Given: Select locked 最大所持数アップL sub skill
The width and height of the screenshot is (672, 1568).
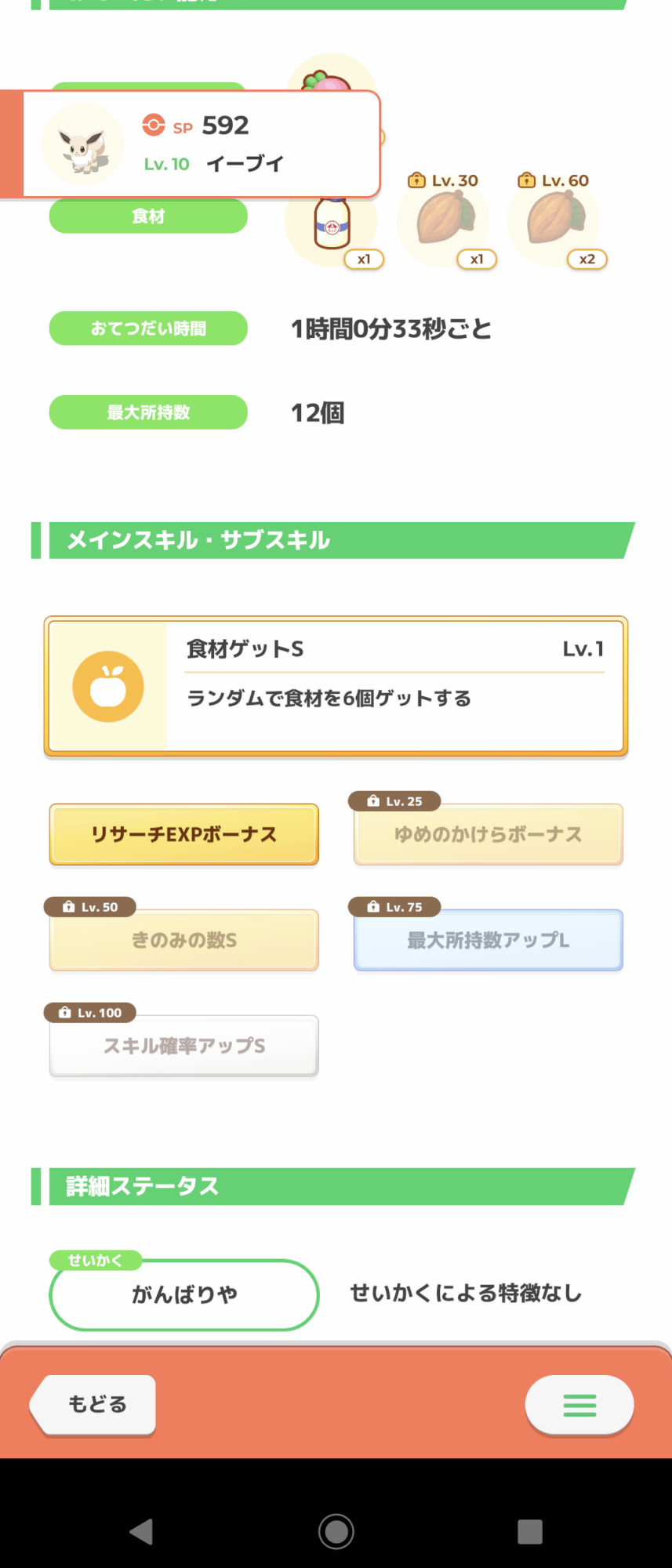Looking at the screenshot, I should 489,940.
